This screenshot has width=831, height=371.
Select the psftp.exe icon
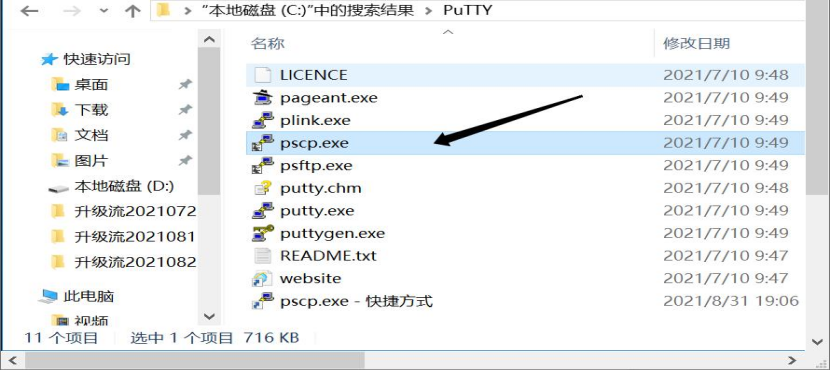263,166
